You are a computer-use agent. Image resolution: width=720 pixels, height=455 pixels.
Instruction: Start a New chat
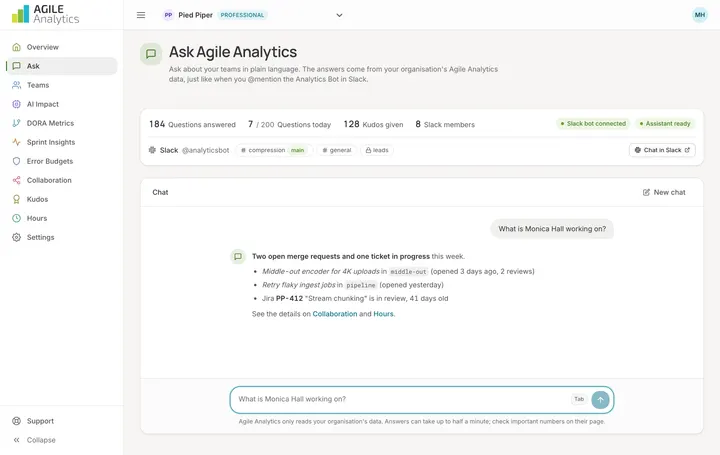pyautogui.click(x=664, y=192)
